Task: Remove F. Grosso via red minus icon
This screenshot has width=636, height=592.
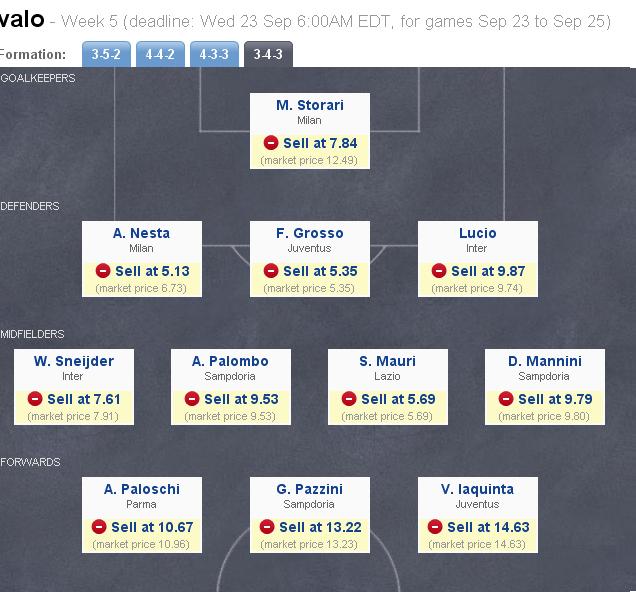Action: click(270, 271)
